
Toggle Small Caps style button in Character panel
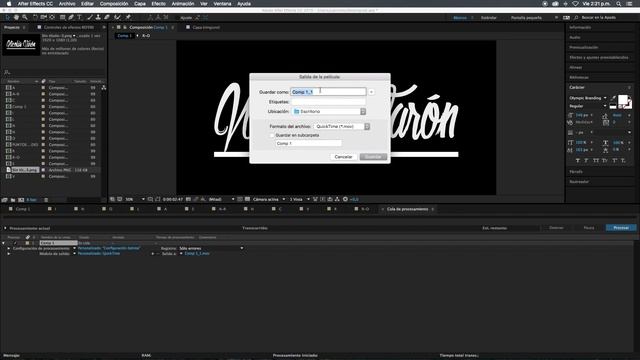[x=605, y=161]
